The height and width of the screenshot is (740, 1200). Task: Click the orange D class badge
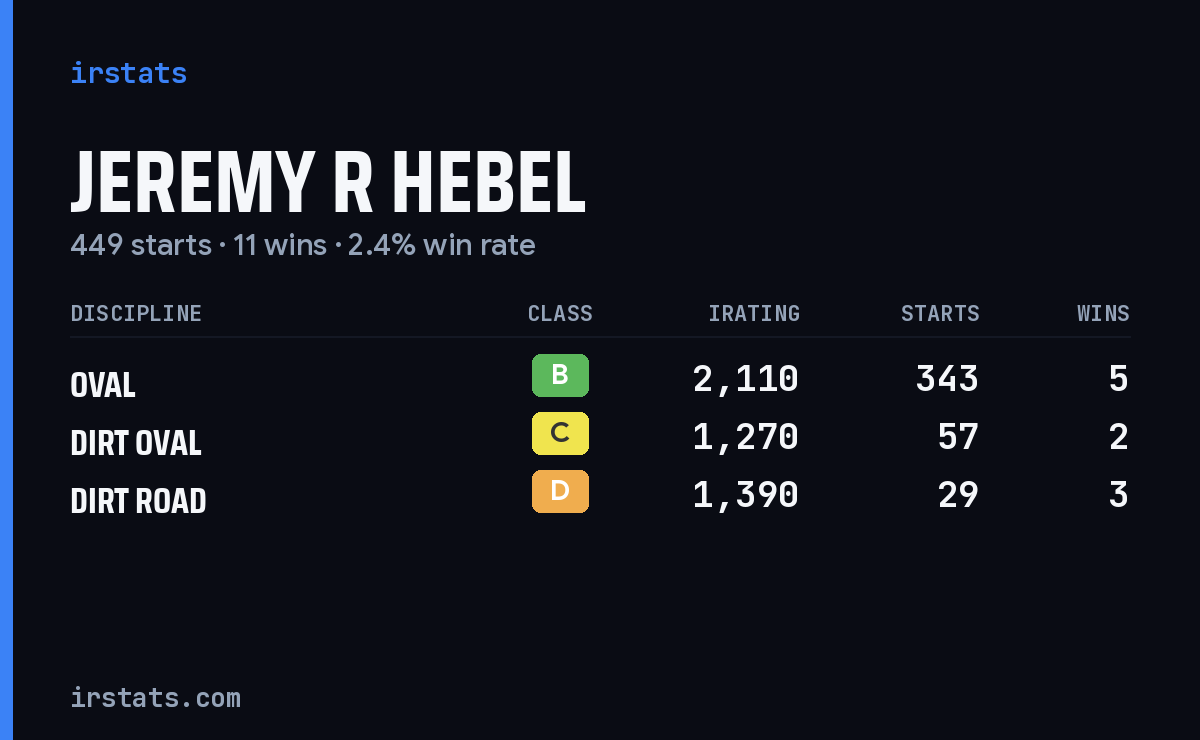tap(560, 492)
